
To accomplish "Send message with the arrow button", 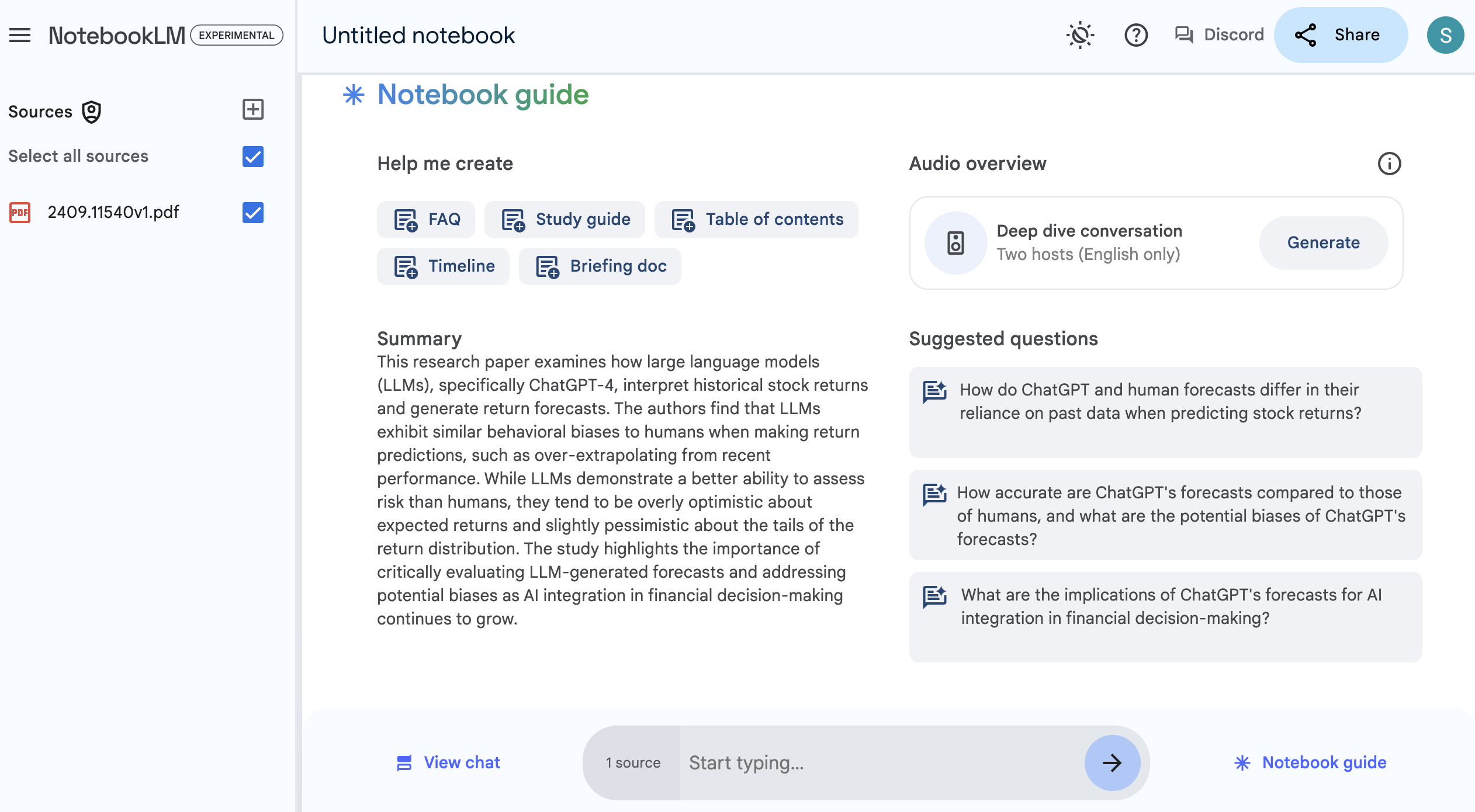I will coord(1112,763).
